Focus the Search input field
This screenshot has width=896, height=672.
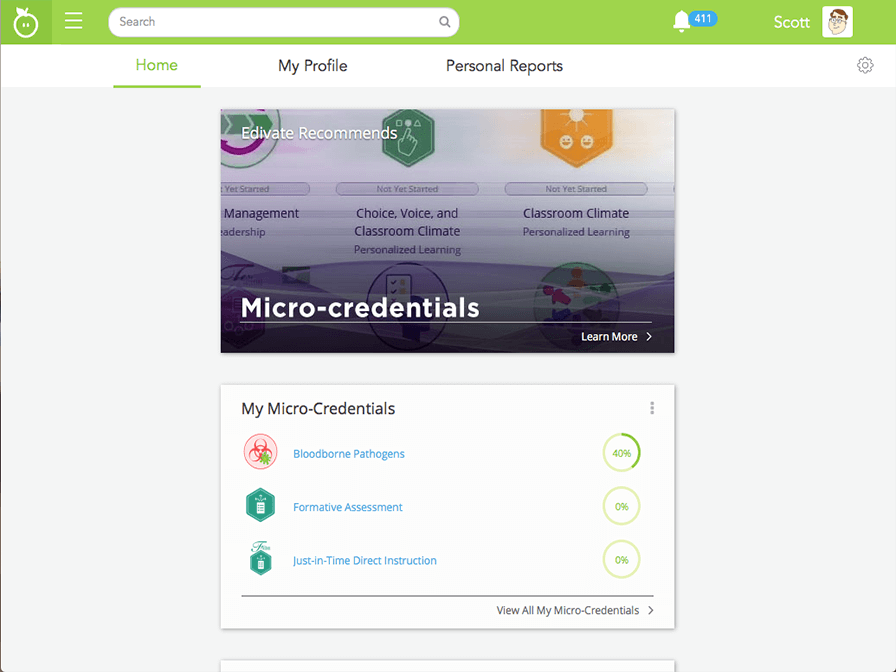(283, 22)
